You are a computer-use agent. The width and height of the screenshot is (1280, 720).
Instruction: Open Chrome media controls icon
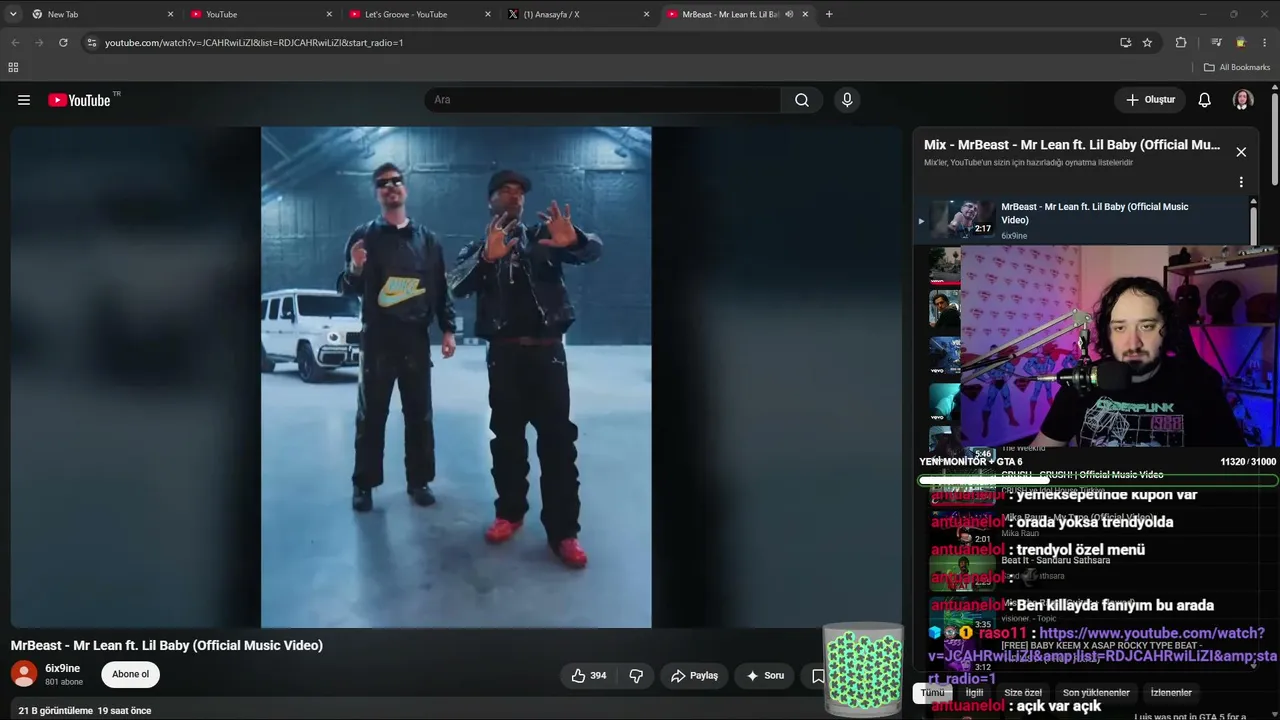tap(1216, 43)
